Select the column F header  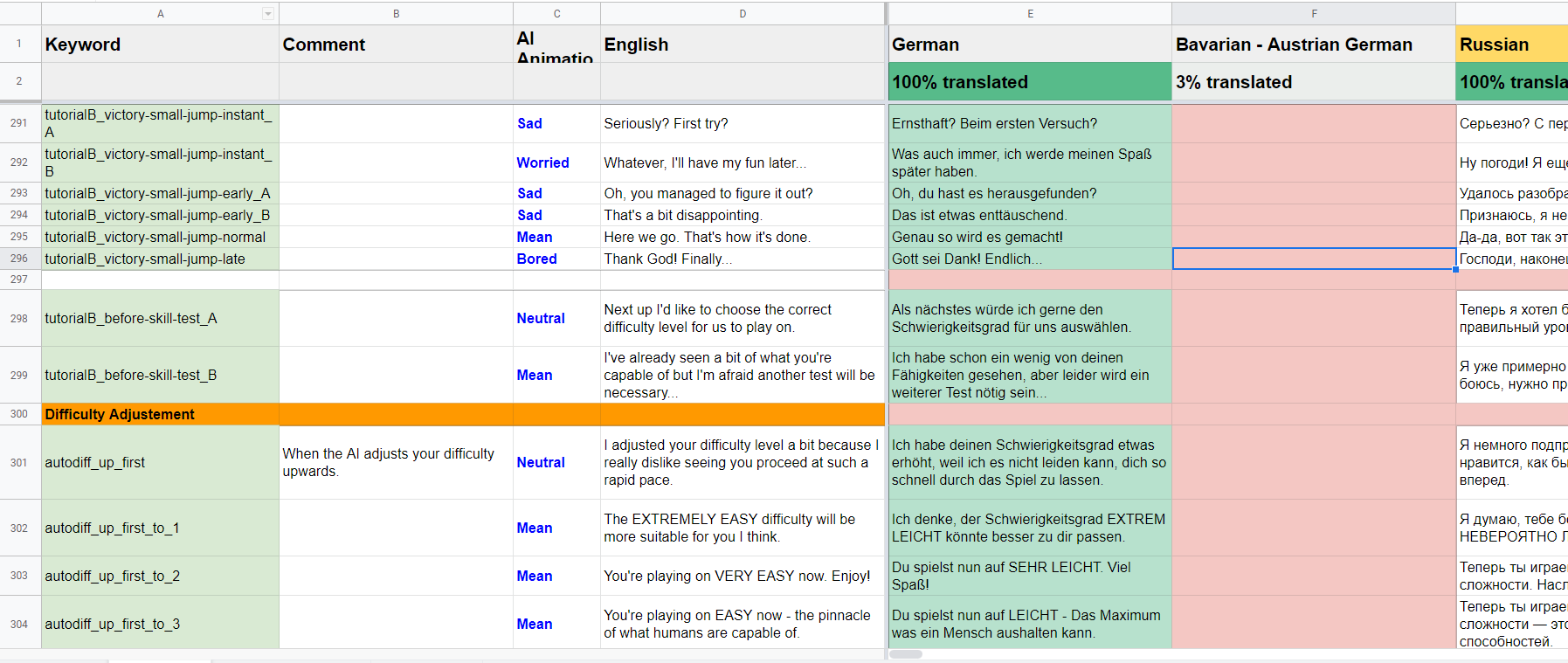click(x=1313, y=13)
